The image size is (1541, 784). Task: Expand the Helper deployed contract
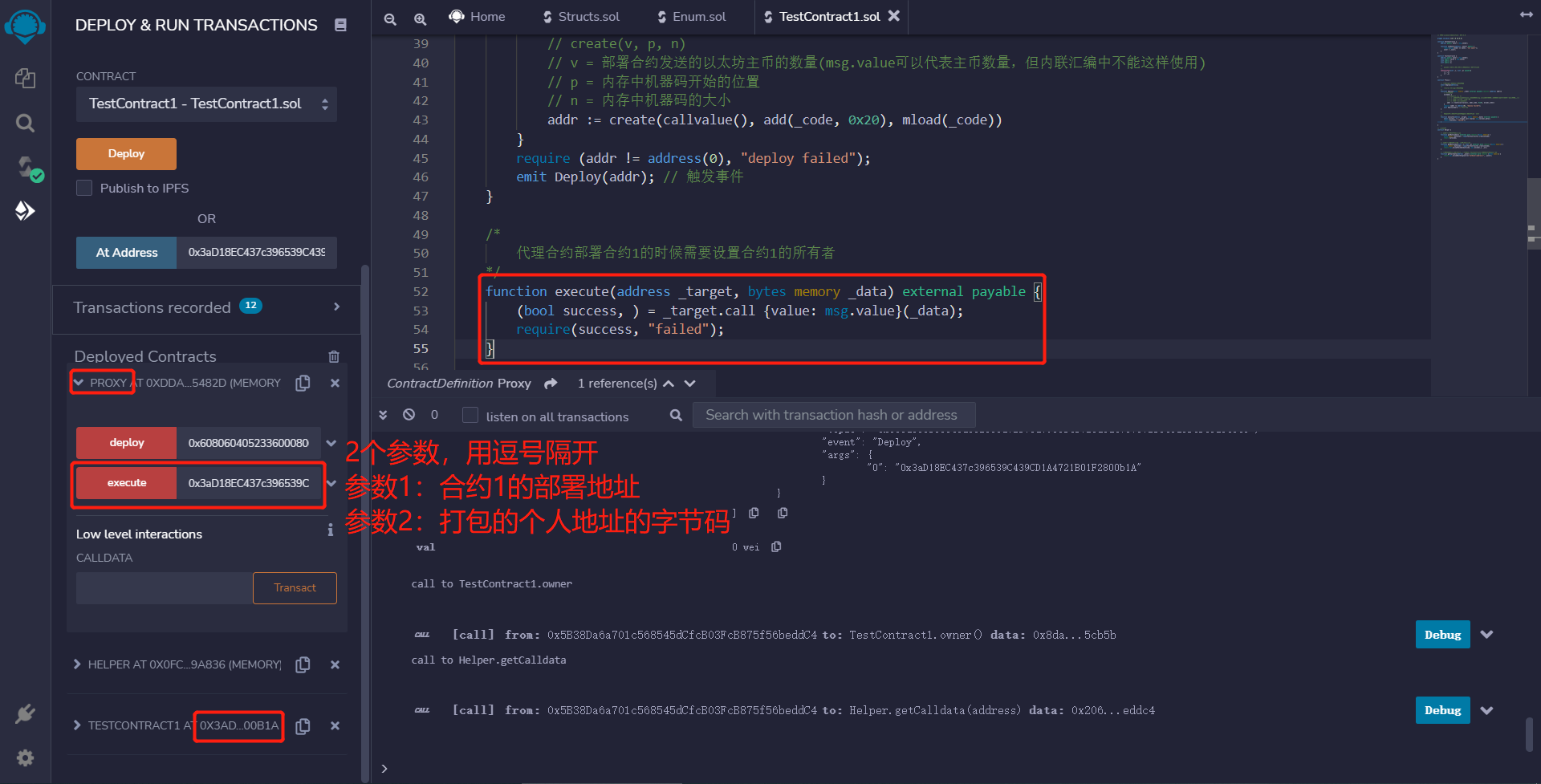click(x=77, y=664)
